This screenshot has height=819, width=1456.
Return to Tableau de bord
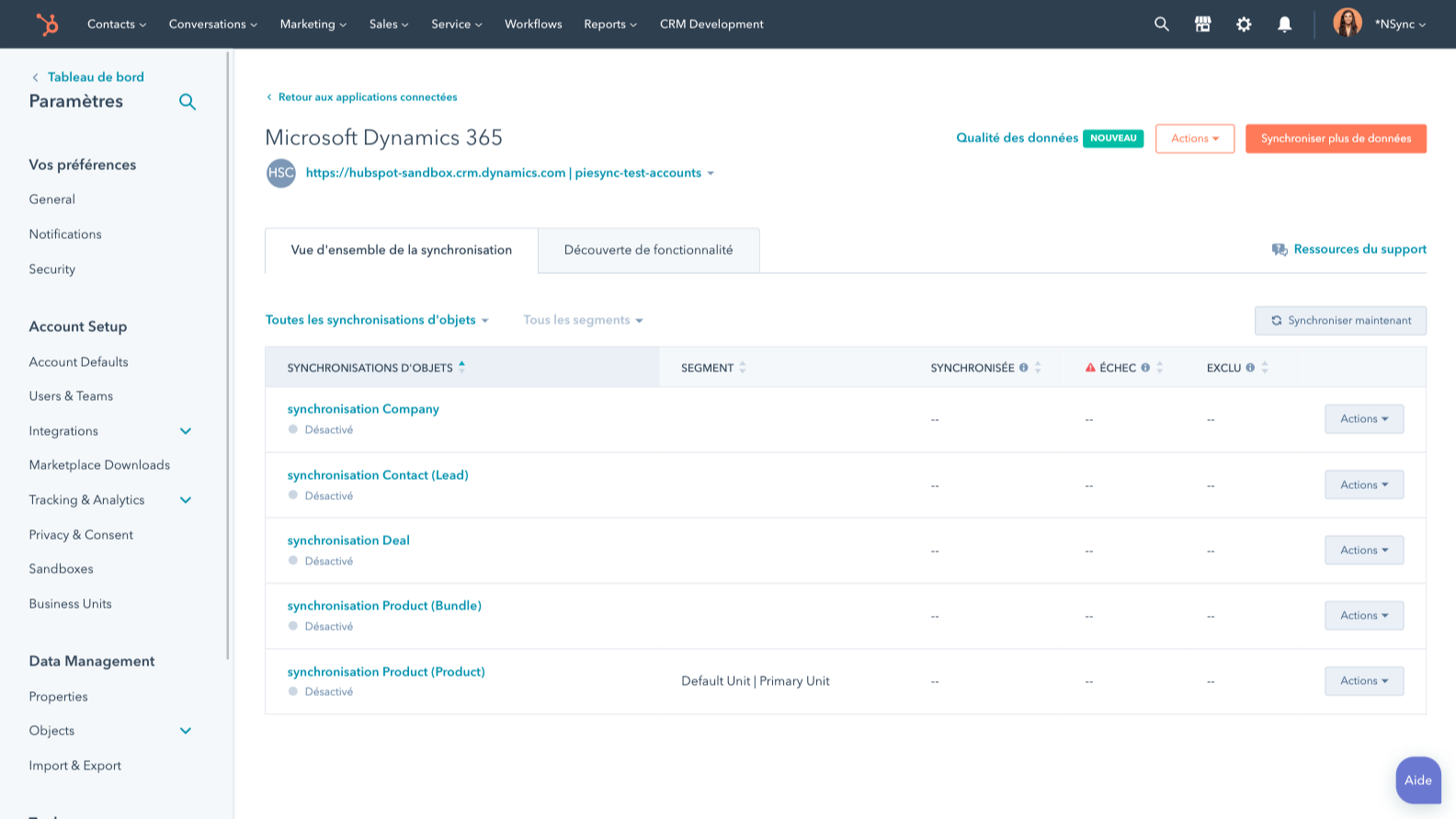96,77
